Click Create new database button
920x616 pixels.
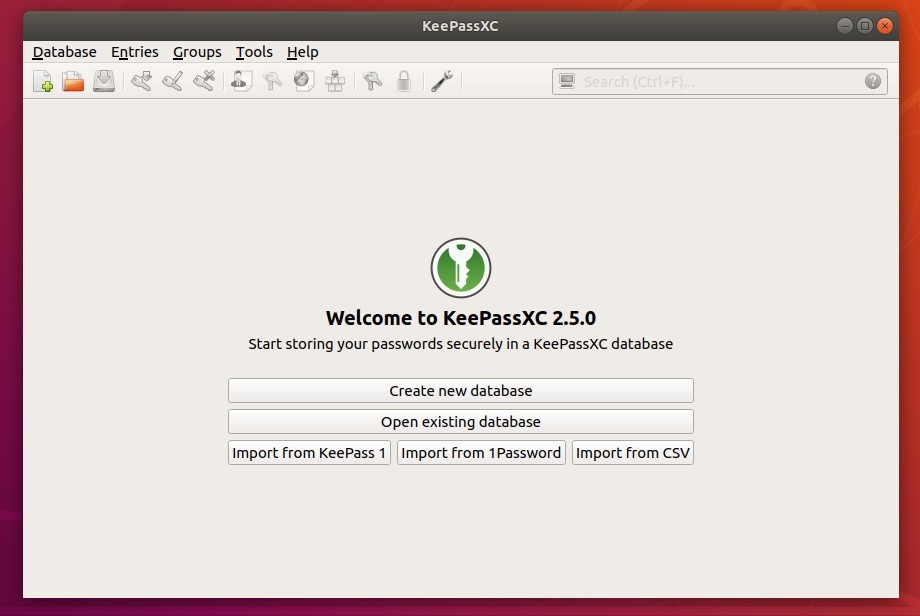pyautogui.click(x=461, y=391)
